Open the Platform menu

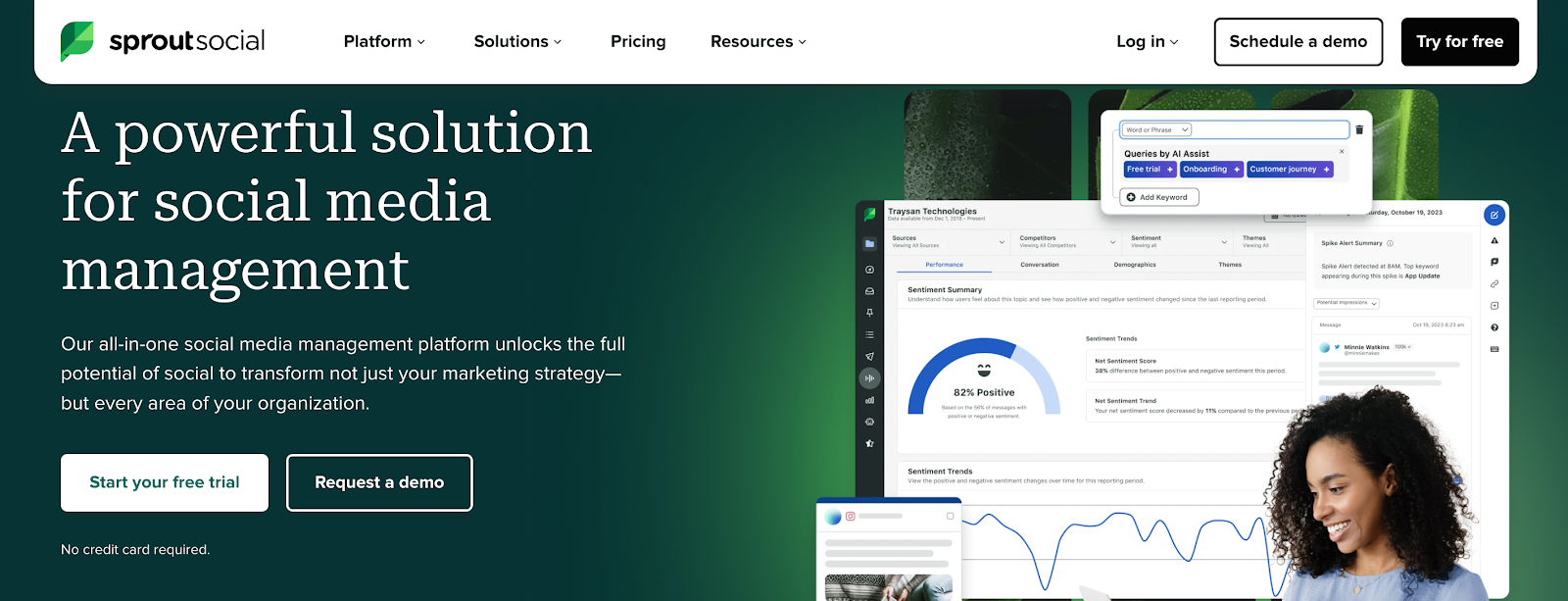(384, 41)
